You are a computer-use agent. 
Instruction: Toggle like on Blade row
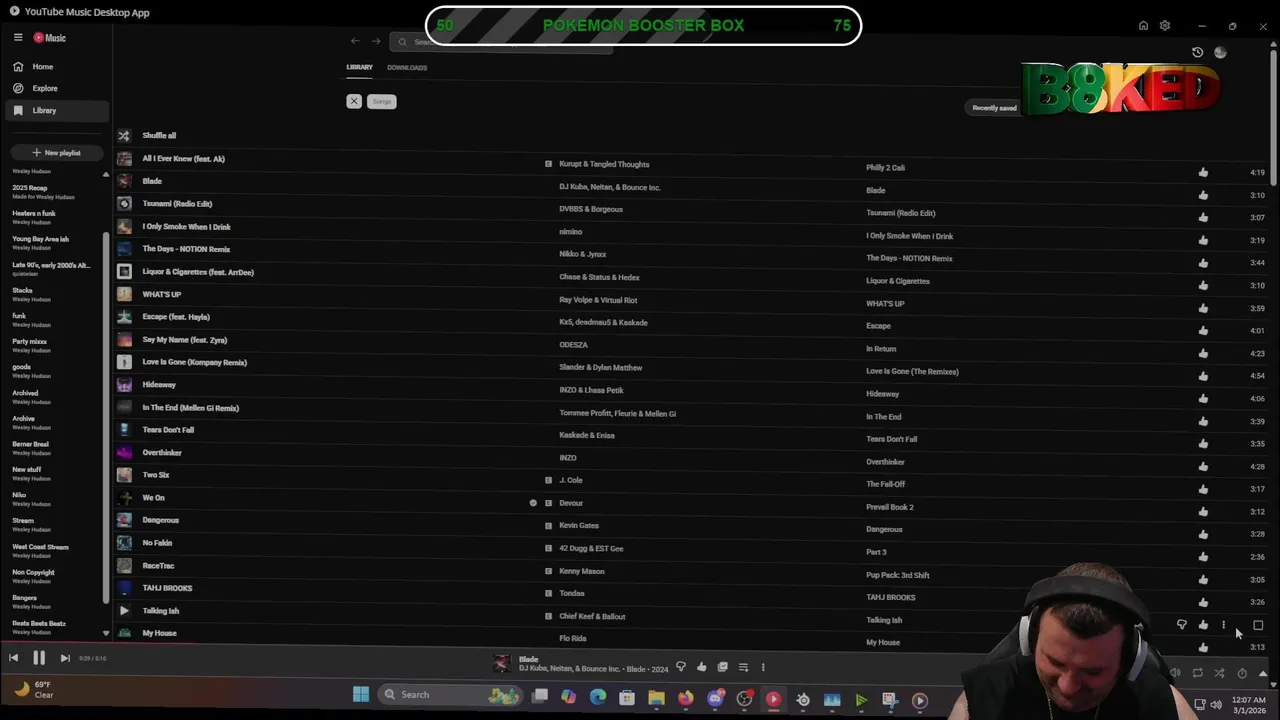tap(1203, 195)
